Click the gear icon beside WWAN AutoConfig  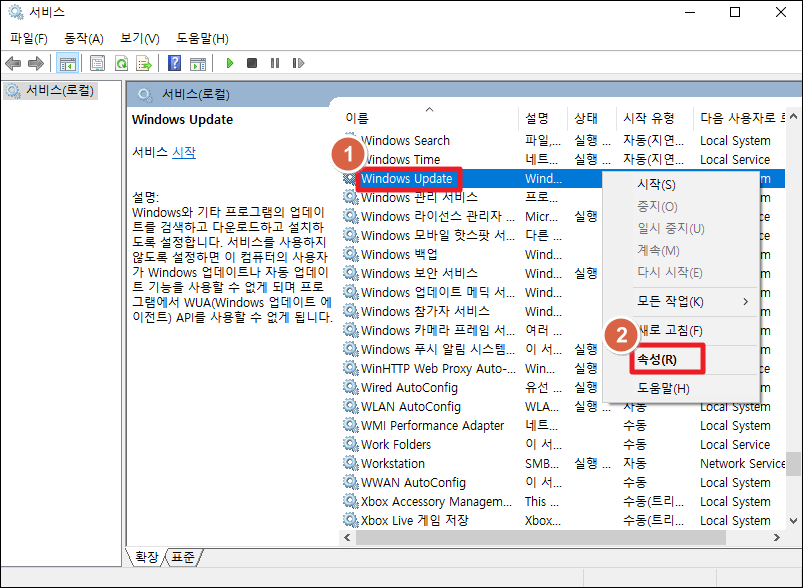(351, 482)
